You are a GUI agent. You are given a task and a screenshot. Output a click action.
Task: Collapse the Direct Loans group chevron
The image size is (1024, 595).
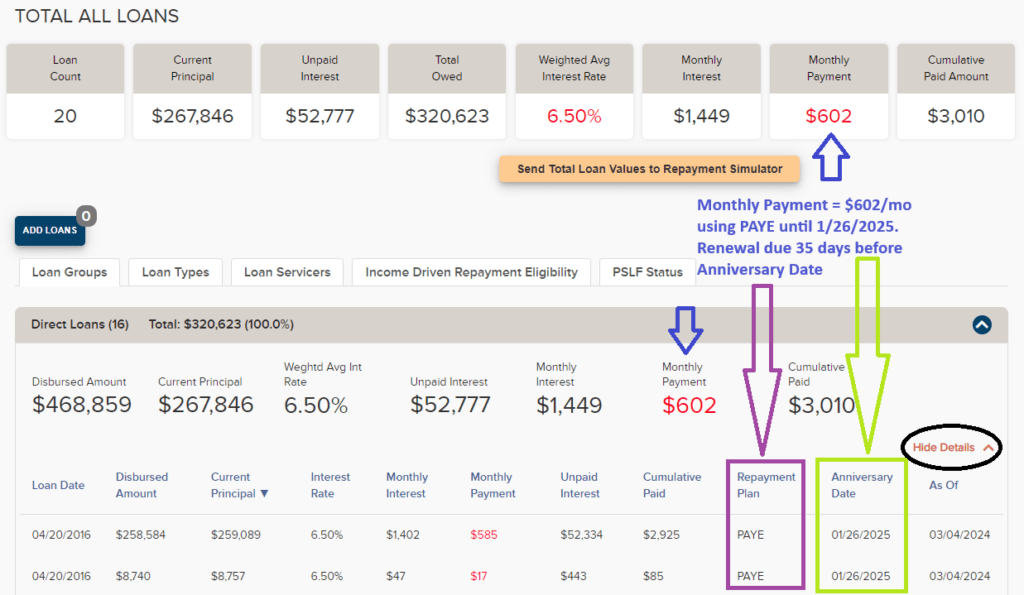[981, 324]
